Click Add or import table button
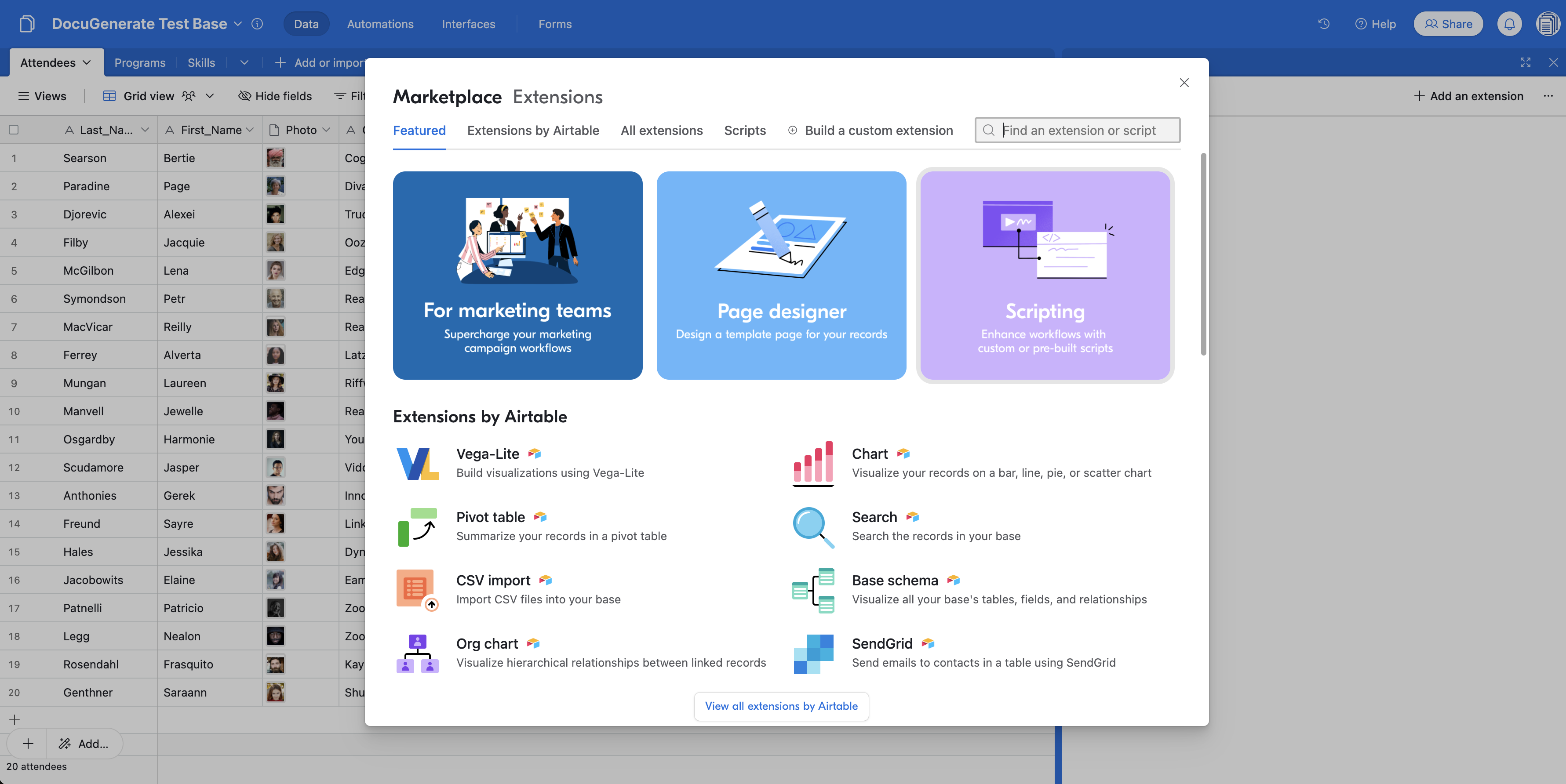 [320, 62]
